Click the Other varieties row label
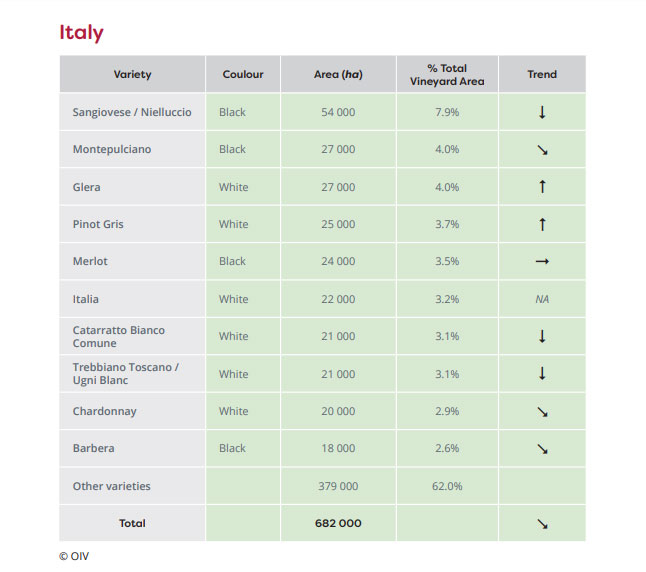The width and height of the screenshot is (646, 572). 112,486
